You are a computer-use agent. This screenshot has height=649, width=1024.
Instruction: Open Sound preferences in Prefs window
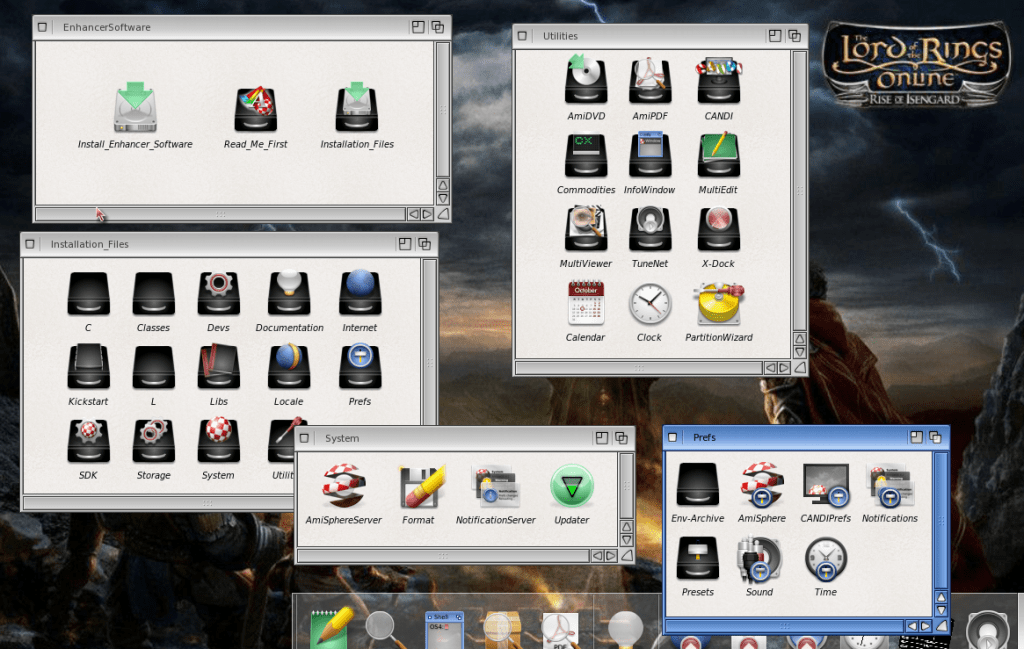[759, 559]
